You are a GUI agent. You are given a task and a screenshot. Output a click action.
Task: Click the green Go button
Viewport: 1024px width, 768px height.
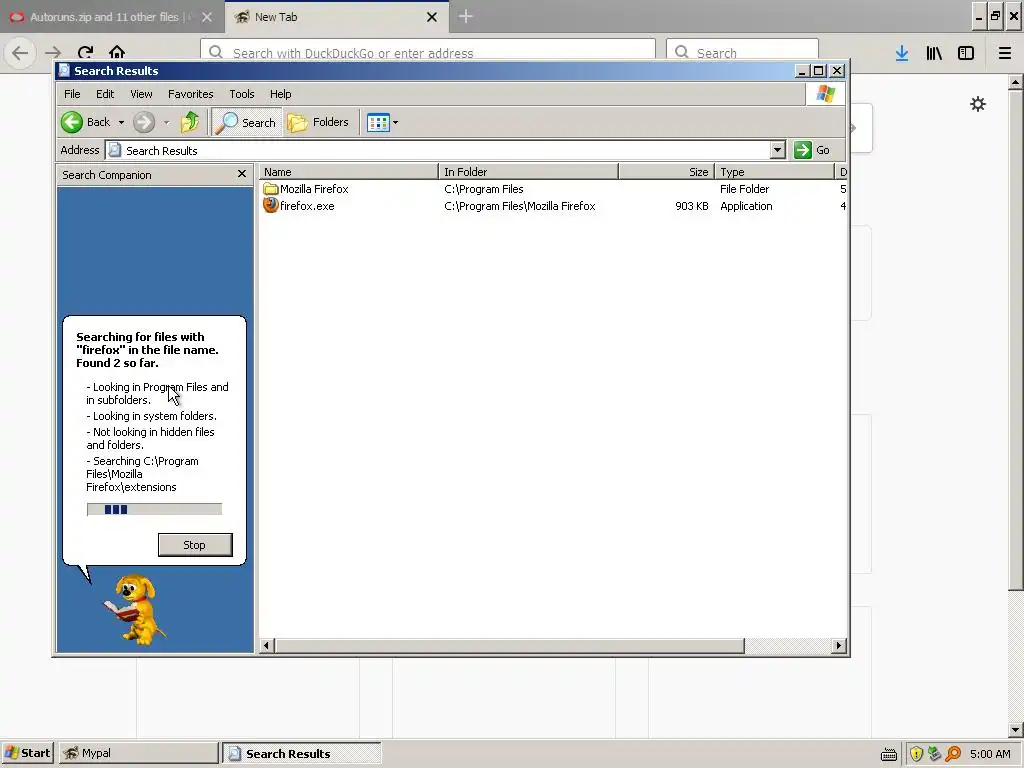coord(812,150)
